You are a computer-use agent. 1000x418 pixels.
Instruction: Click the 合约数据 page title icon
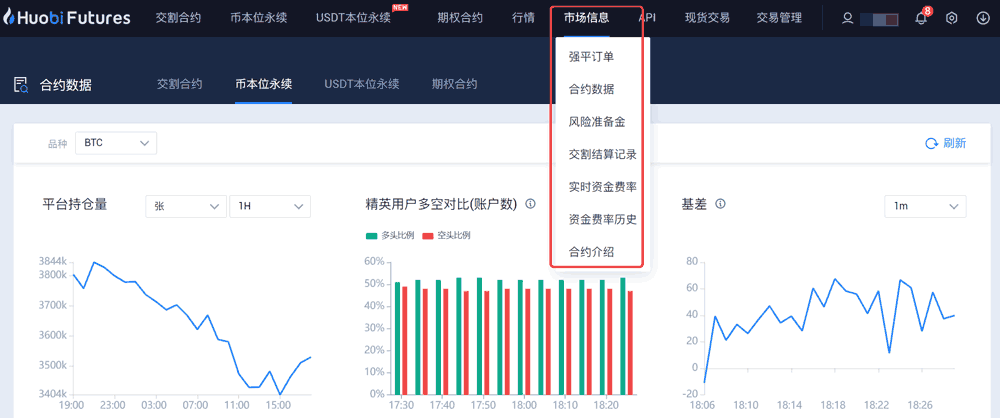[20, 85]
